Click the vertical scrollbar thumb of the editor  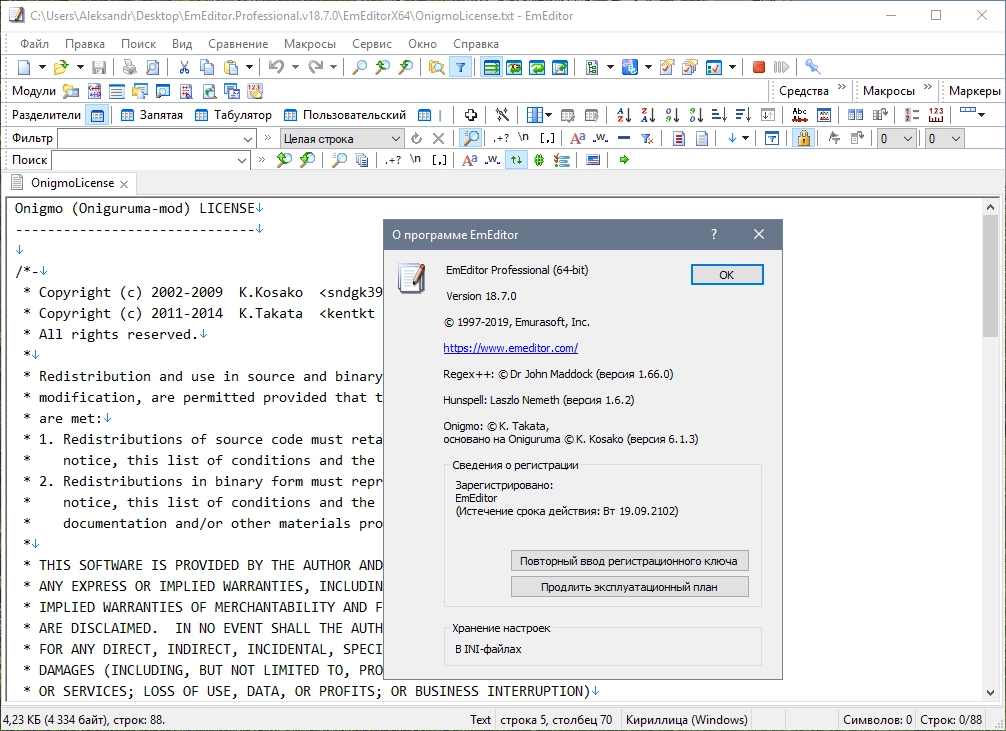click(990, 275)
